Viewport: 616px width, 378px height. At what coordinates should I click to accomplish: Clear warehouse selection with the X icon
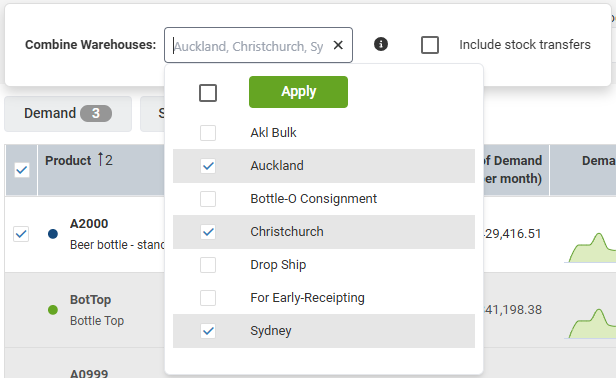(338, 45)
